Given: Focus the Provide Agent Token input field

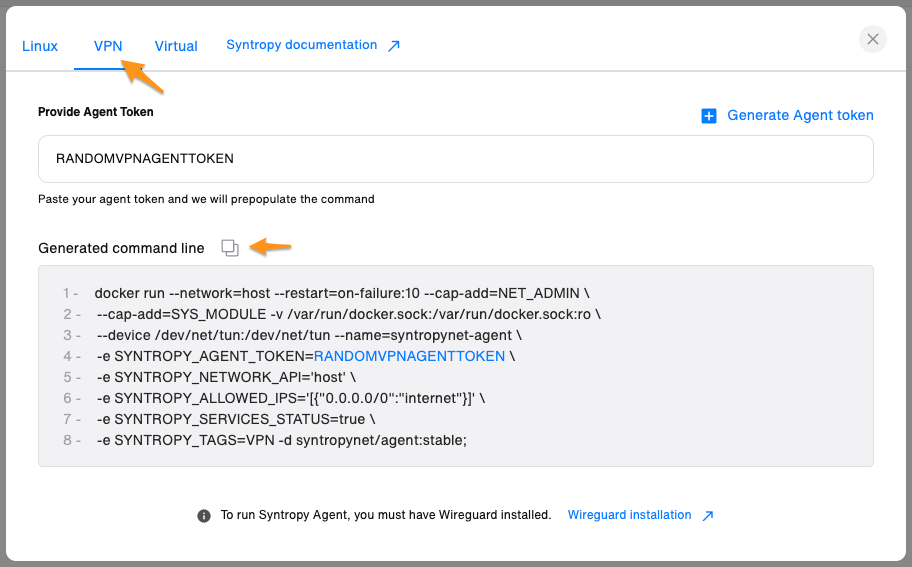Looking at the screenshot, I should (x=455, y=159).
